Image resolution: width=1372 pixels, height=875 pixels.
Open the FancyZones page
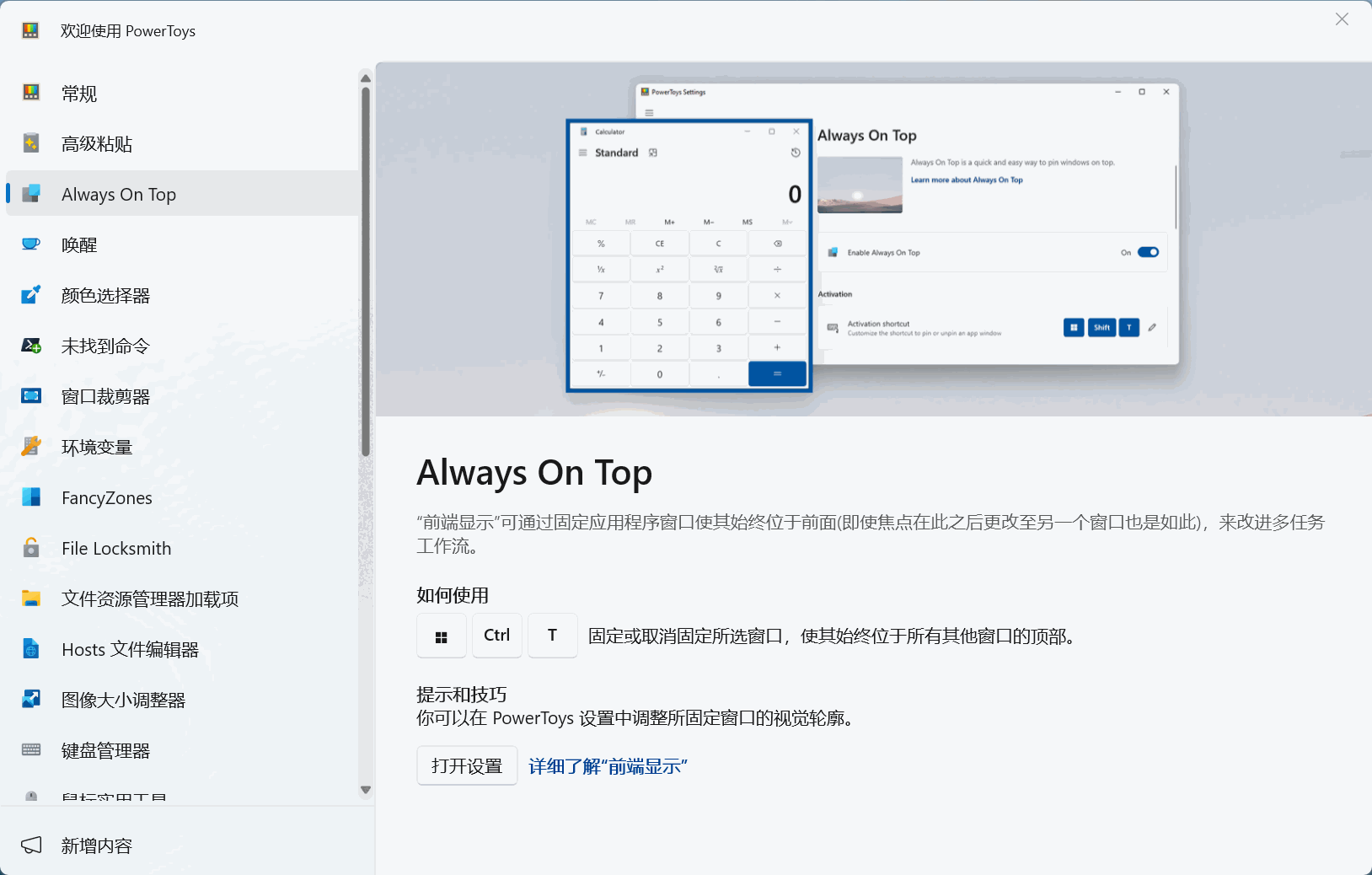pos(182,497)
